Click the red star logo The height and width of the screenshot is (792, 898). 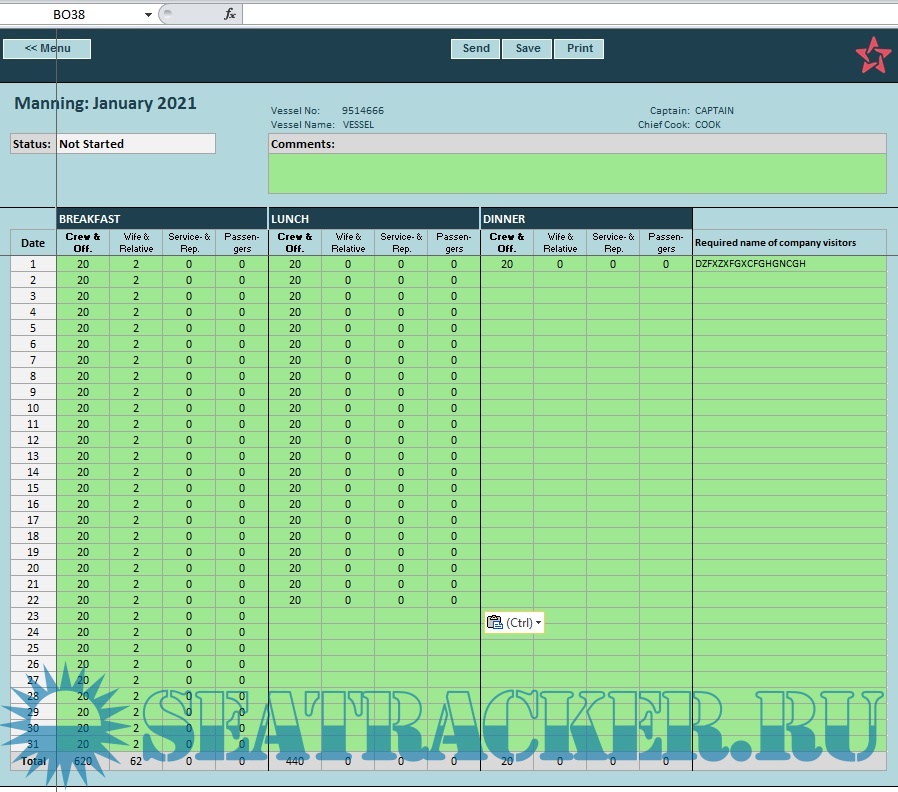pos(872,55)
